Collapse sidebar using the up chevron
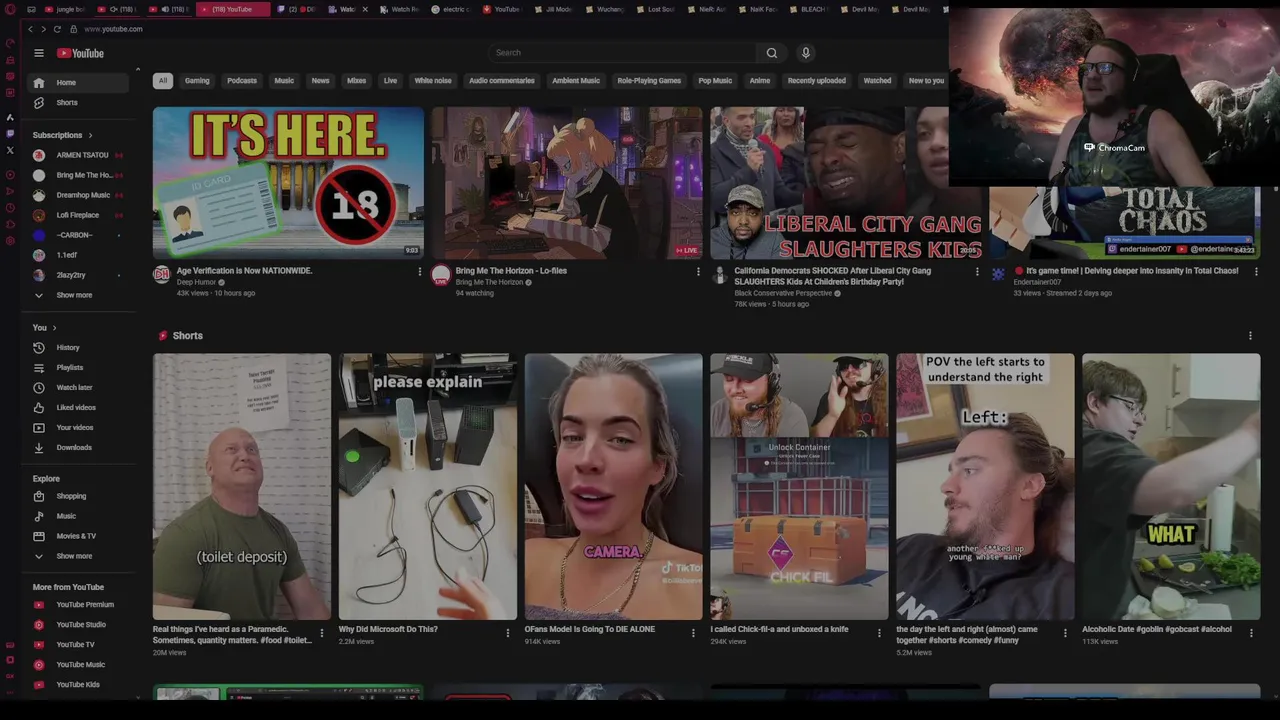 137,69
